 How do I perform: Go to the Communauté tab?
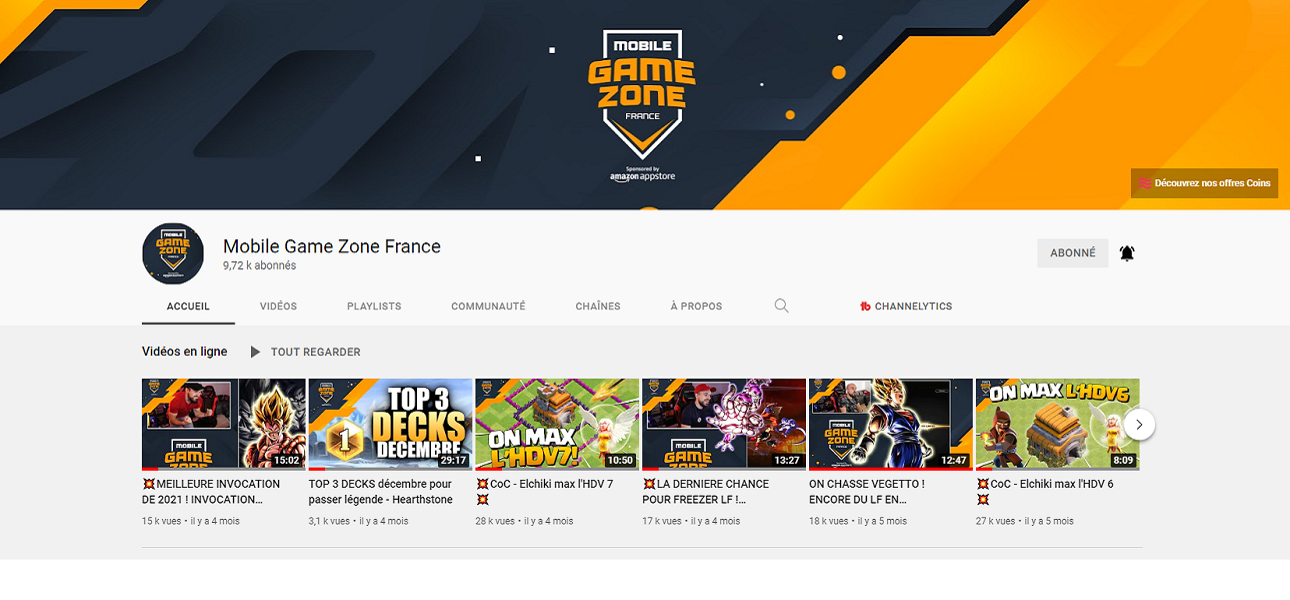[488, 306]
